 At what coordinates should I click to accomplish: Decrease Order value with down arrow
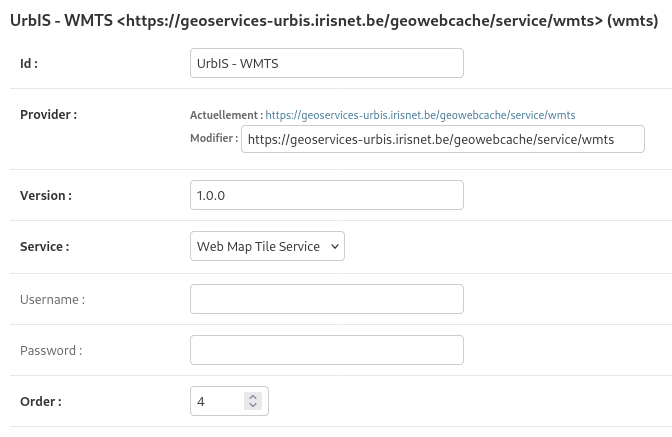[x=253, y=406]
